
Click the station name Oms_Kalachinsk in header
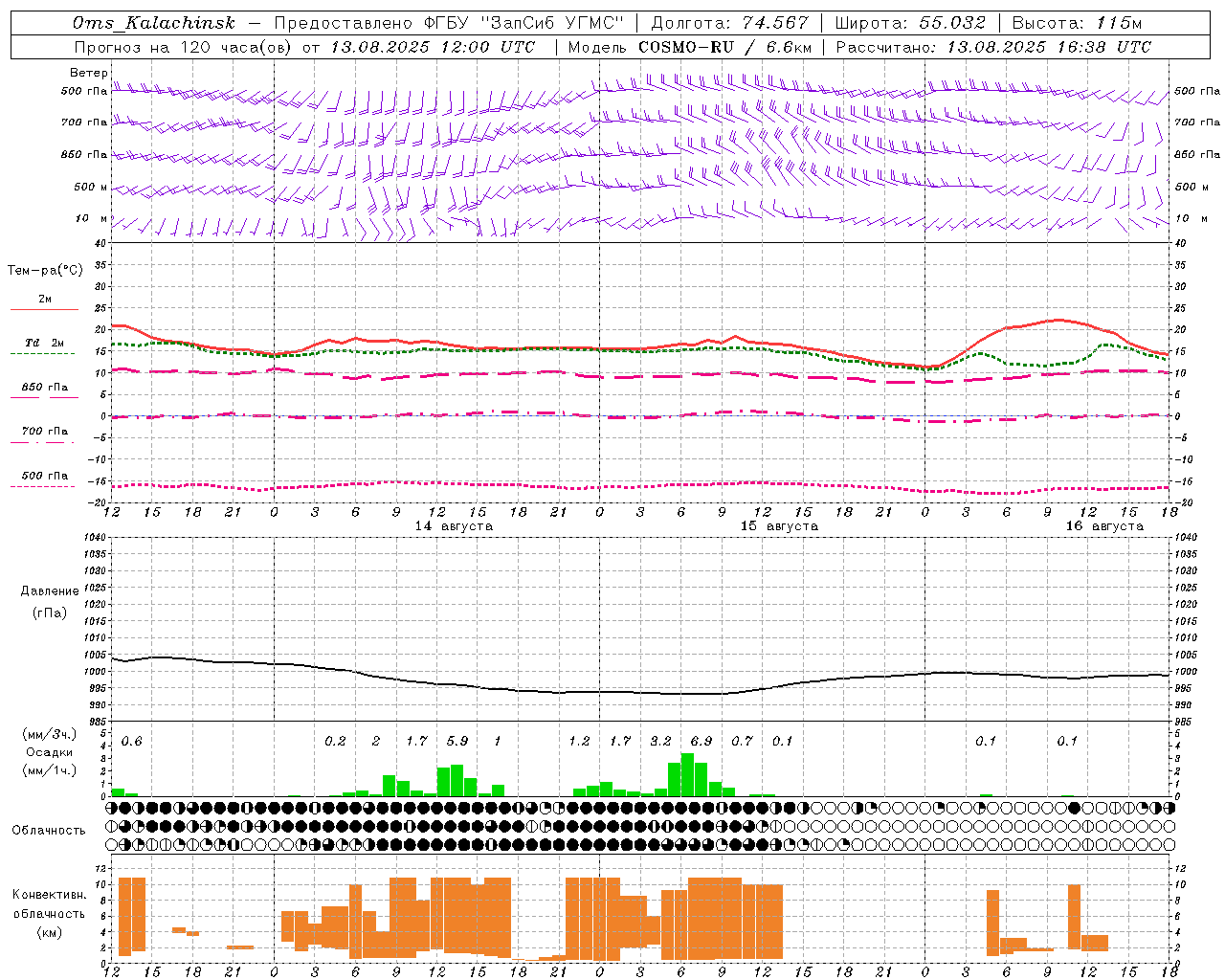(154, 23)
